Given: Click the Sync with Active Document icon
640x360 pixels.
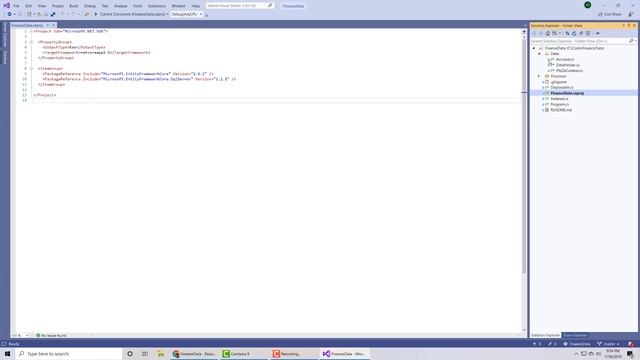Looking at the screenshot, I should 567,33.
